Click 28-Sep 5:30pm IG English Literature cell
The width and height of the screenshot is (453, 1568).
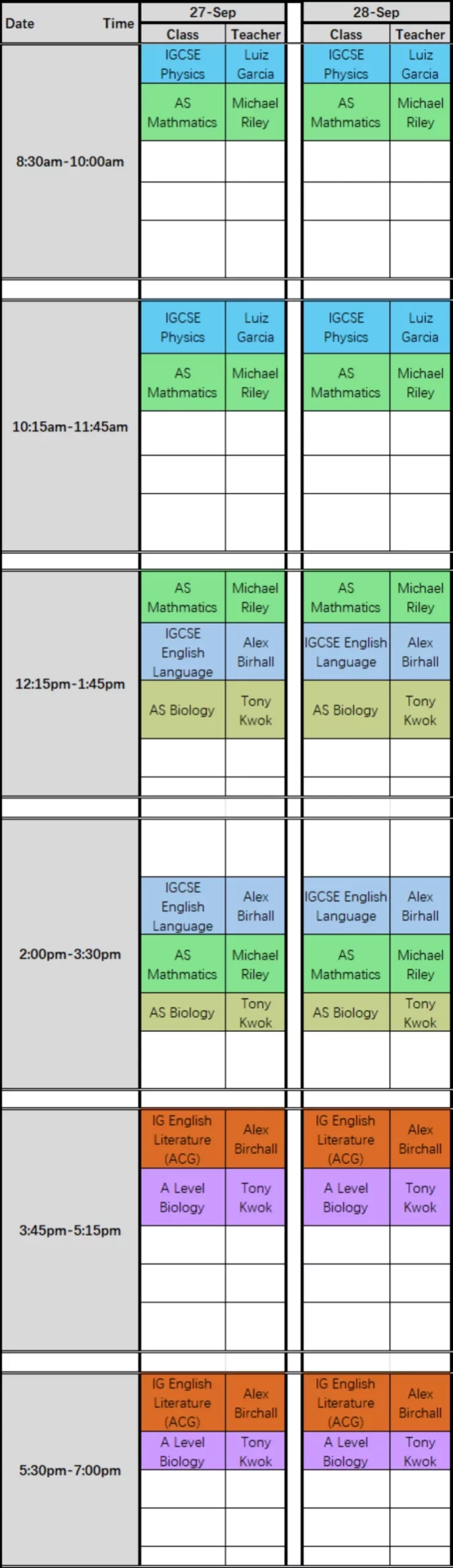(x=346, y=1402)
